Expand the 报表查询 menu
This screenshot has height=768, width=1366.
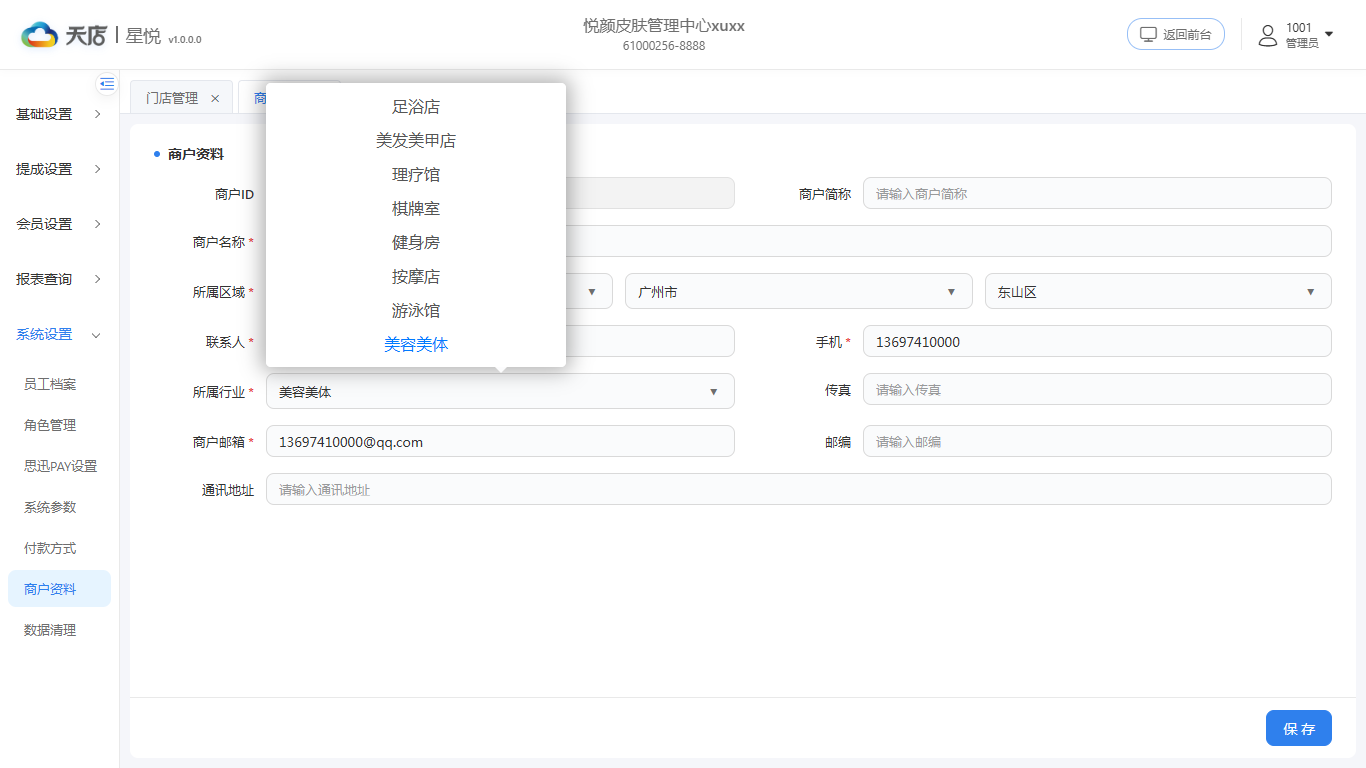[x=59, y=279]
